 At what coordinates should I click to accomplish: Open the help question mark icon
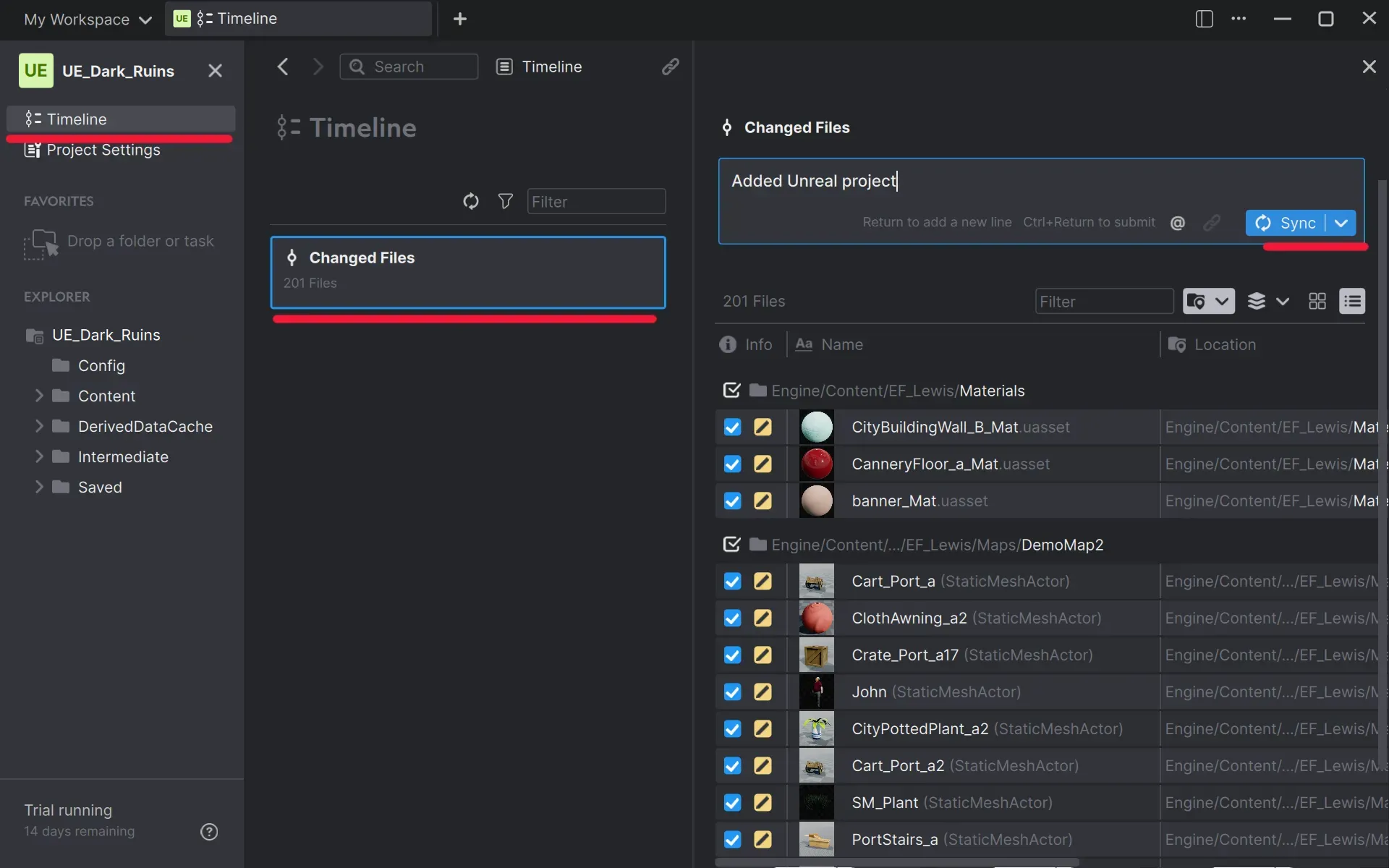(209, 832)
